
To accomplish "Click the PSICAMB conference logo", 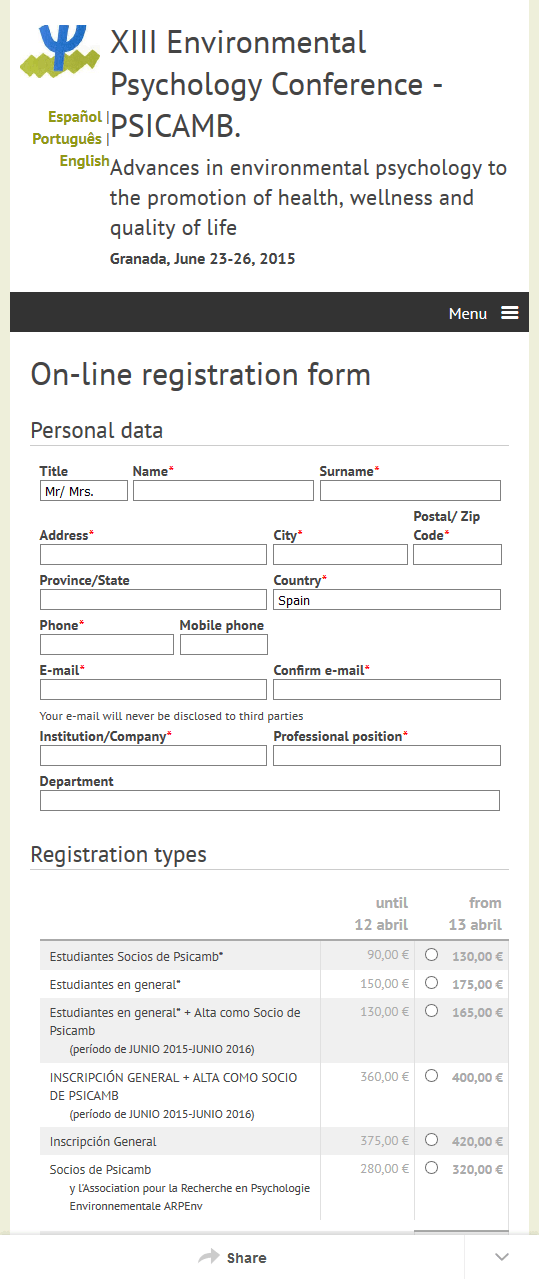I will [x=60, y=52].
